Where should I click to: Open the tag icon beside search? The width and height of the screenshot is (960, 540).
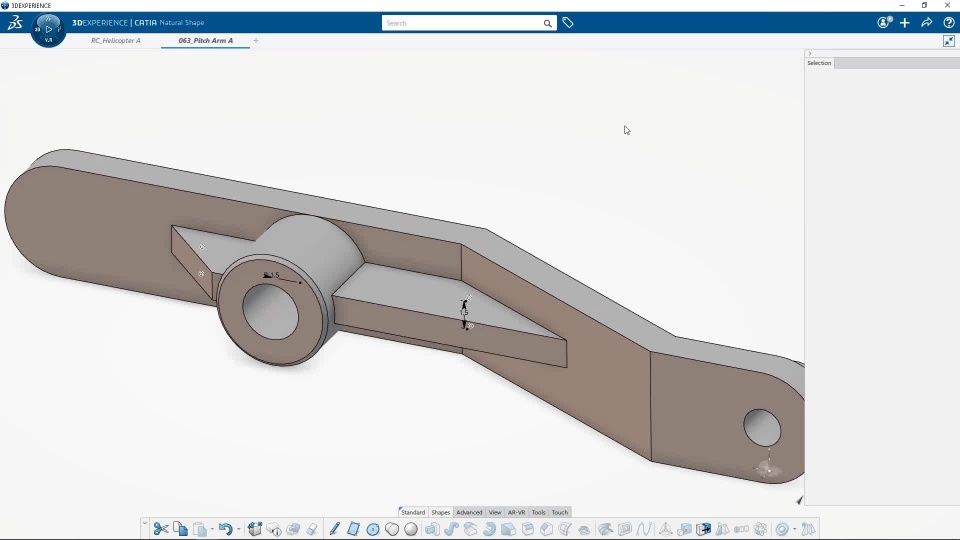point(568,23)
